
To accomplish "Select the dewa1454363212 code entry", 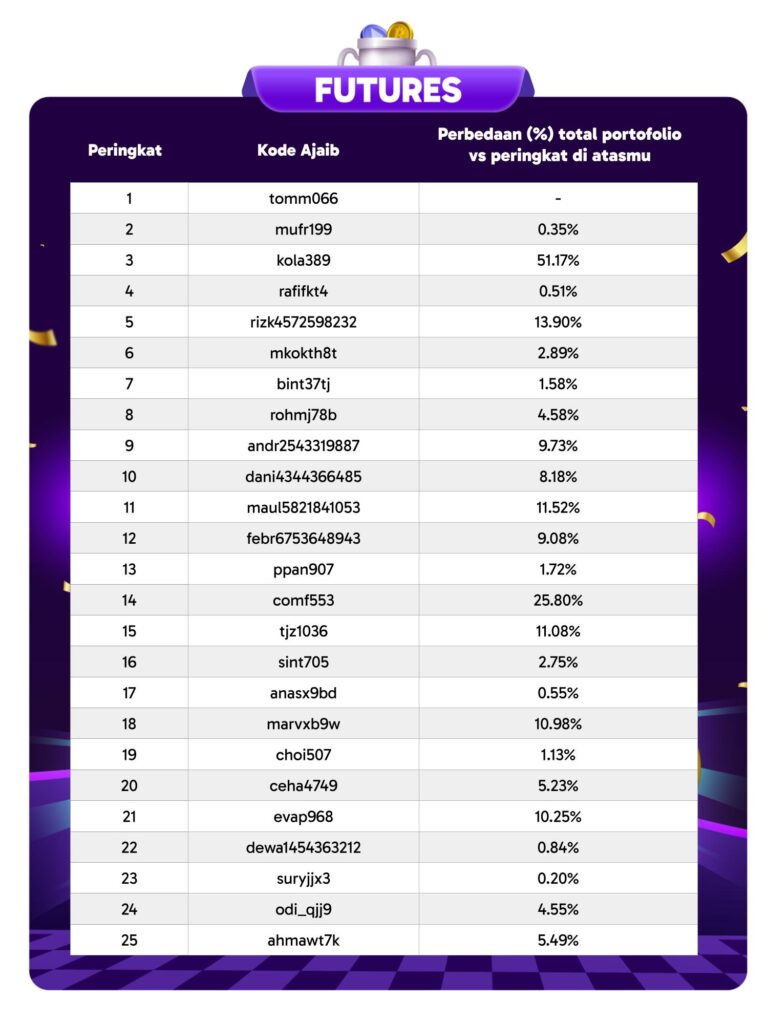I will (304, 848).
